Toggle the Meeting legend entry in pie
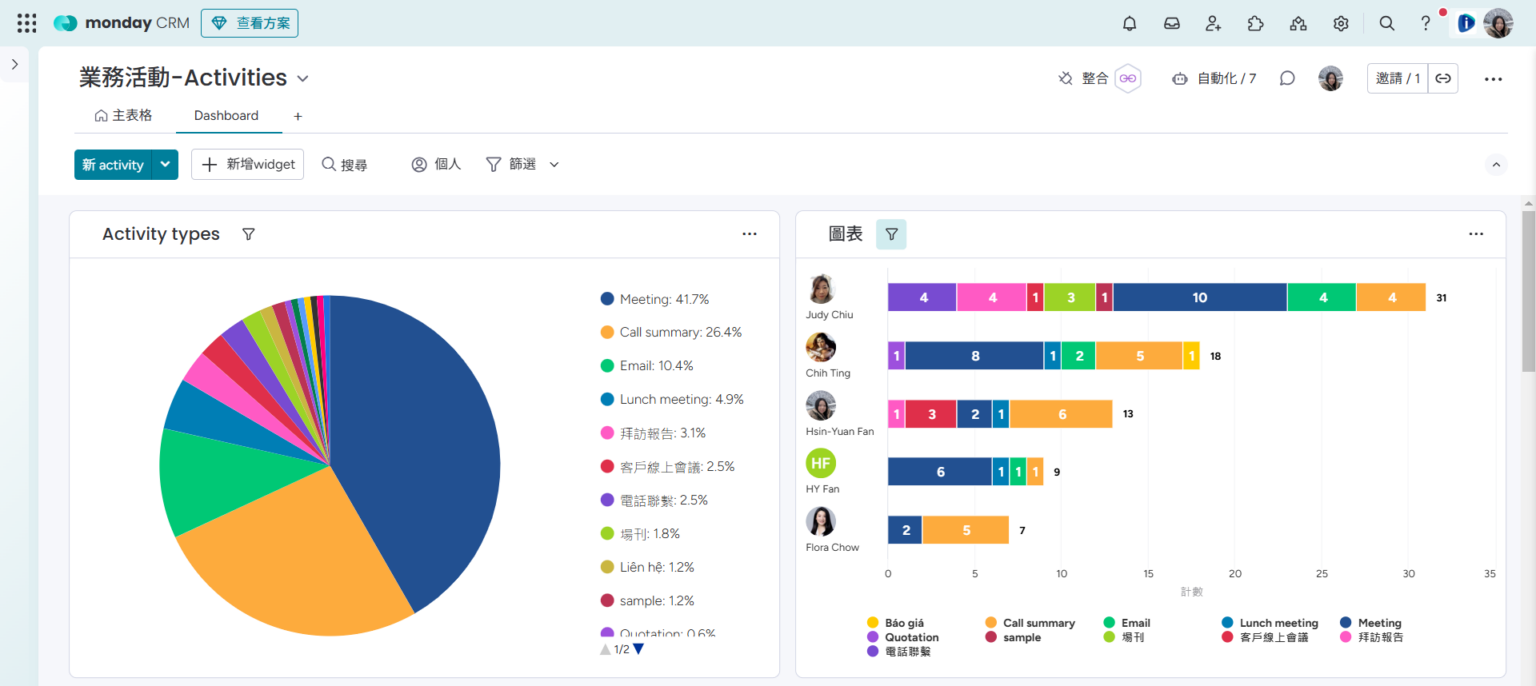This screenshot has width=1536, height=686. [655, 299]
